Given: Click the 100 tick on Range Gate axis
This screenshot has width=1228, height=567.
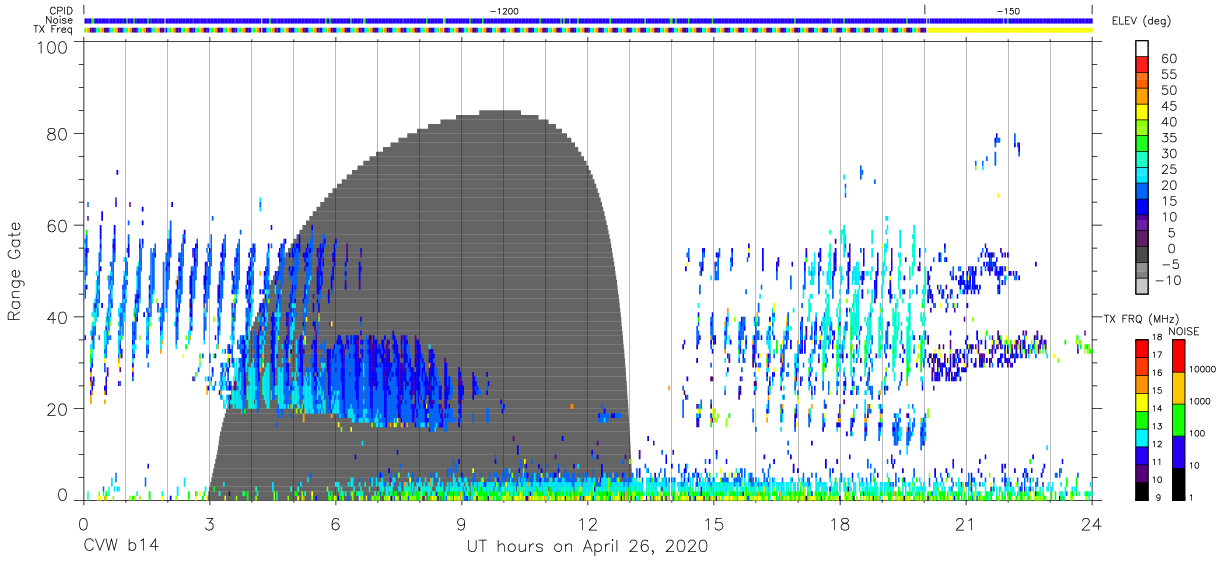Looking at the screenshot, I should click(52, 47).
